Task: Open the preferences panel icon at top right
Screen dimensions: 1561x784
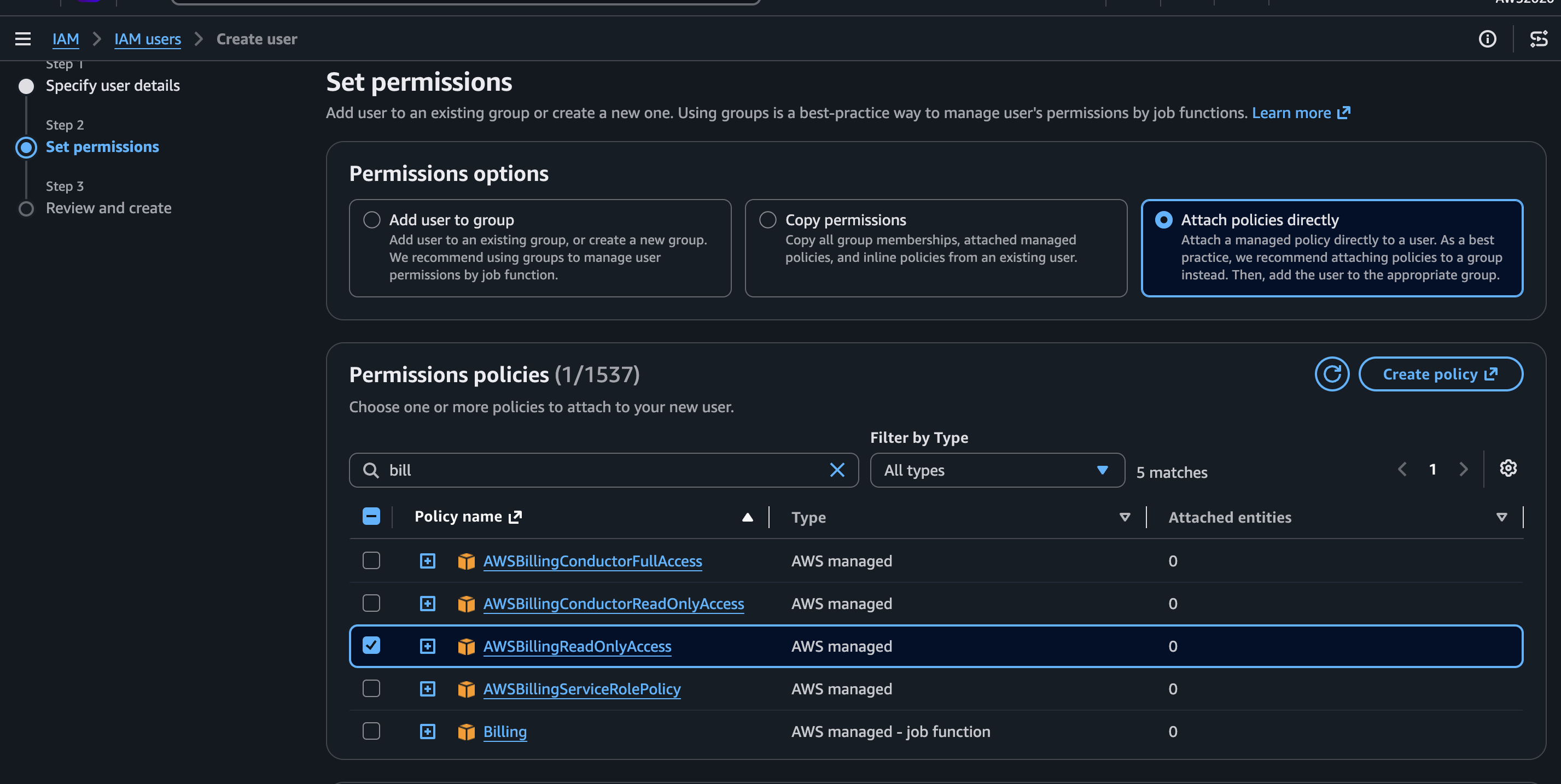Action: (1539, 39)
